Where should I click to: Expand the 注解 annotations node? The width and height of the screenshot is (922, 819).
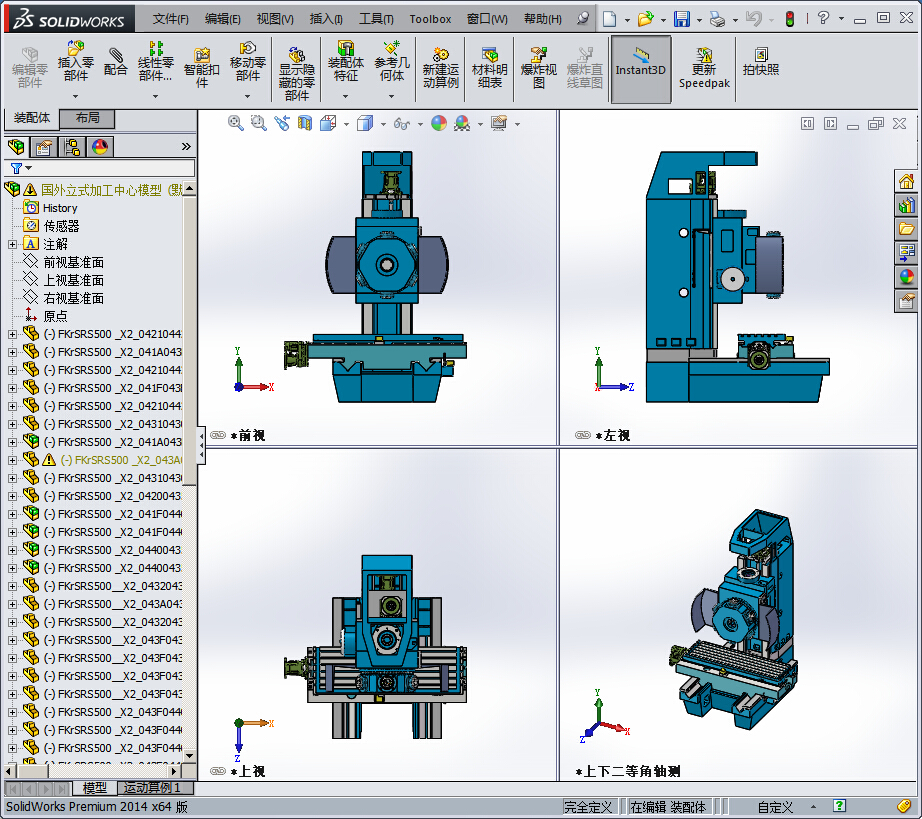pyautogui.click(x=12, y=244)
